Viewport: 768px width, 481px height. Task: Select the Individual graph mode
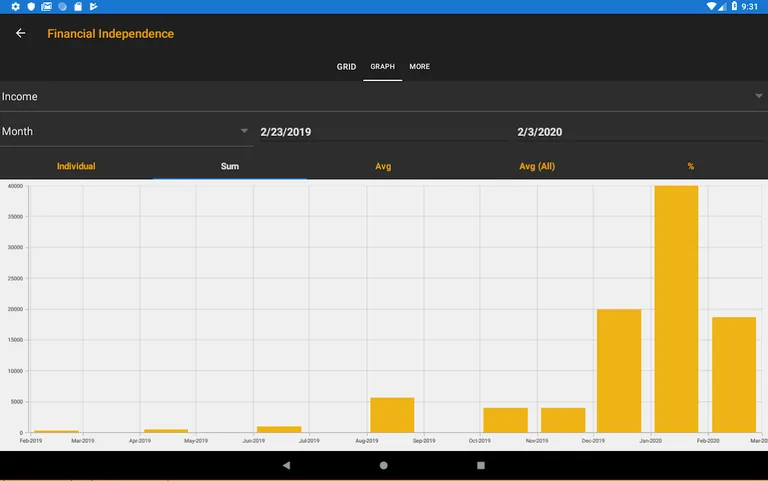click(76, 166)
